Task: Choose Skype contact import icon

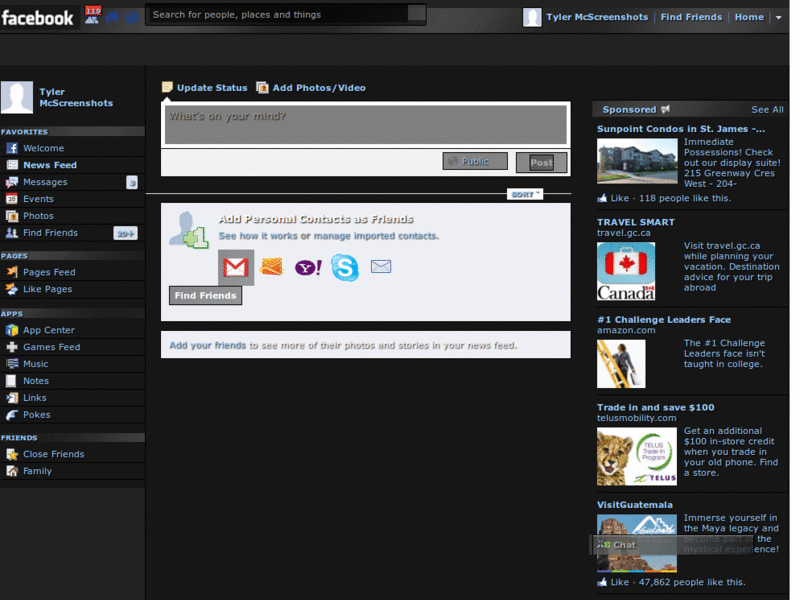Action: pos(345,267)
